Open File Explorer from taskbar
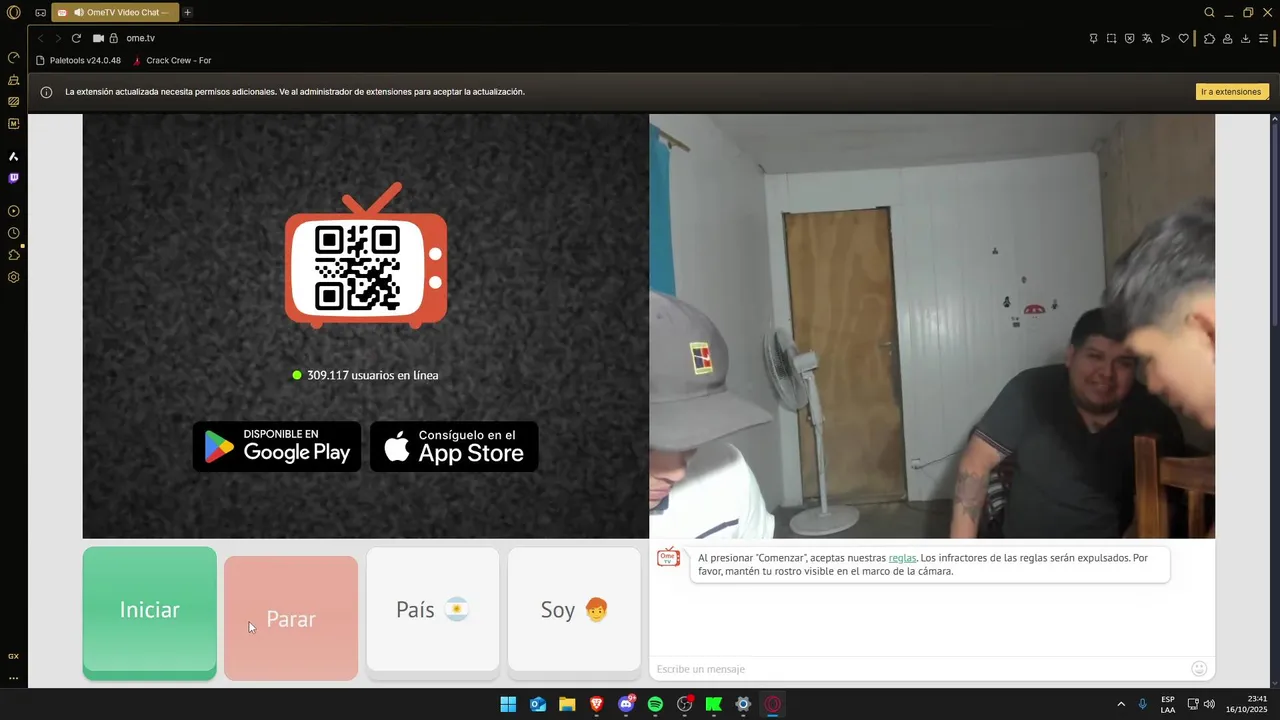The width and height of the screenshot is (1280, 720). tap(567, 704)
